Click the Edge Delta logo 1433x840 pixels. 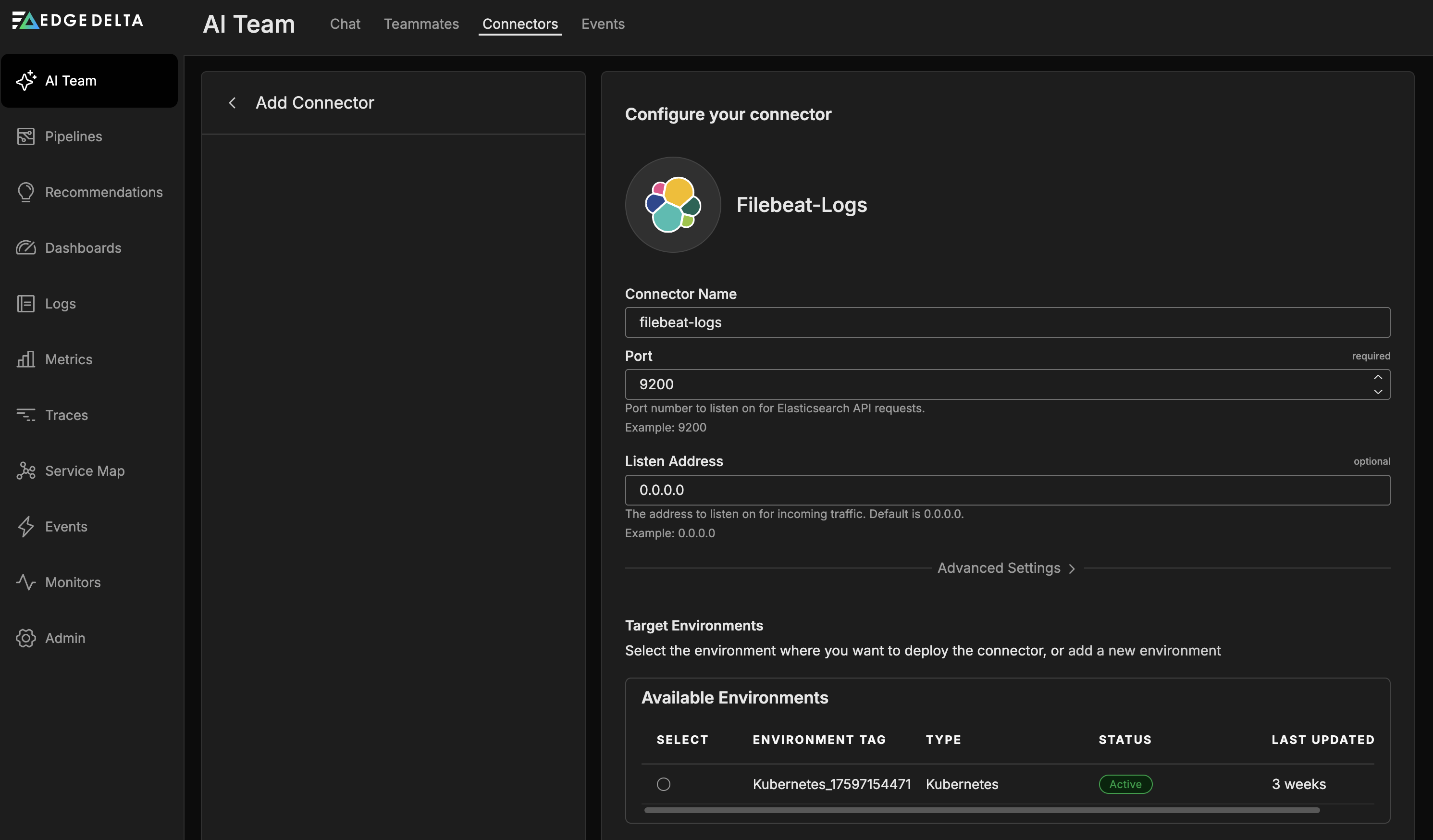(77, 20)
